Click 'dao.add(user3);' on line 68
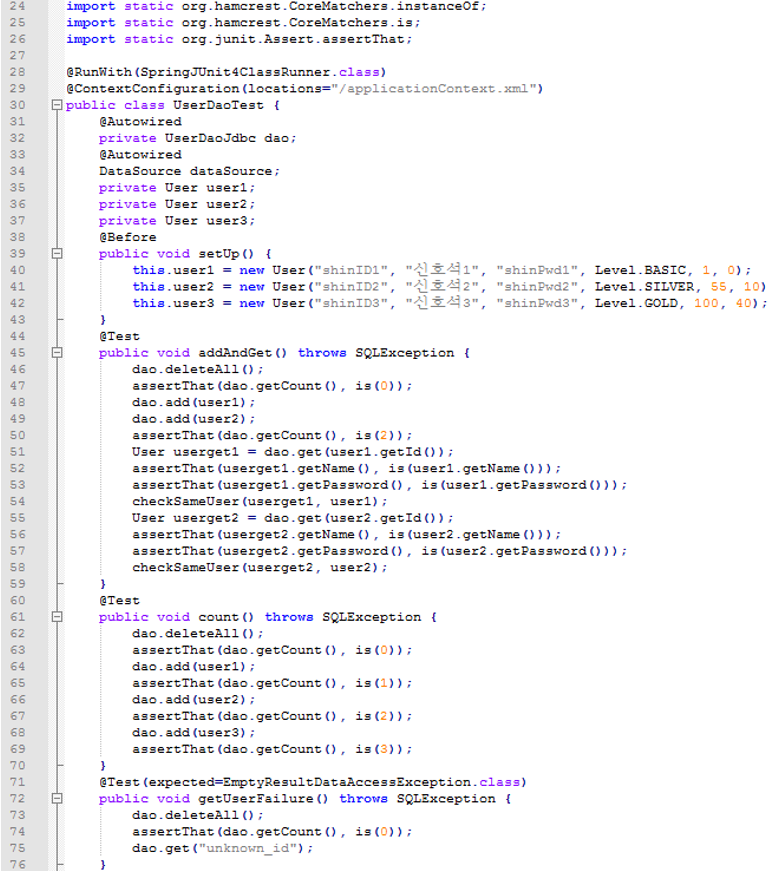Screen dimensions: 769x871 194,733
